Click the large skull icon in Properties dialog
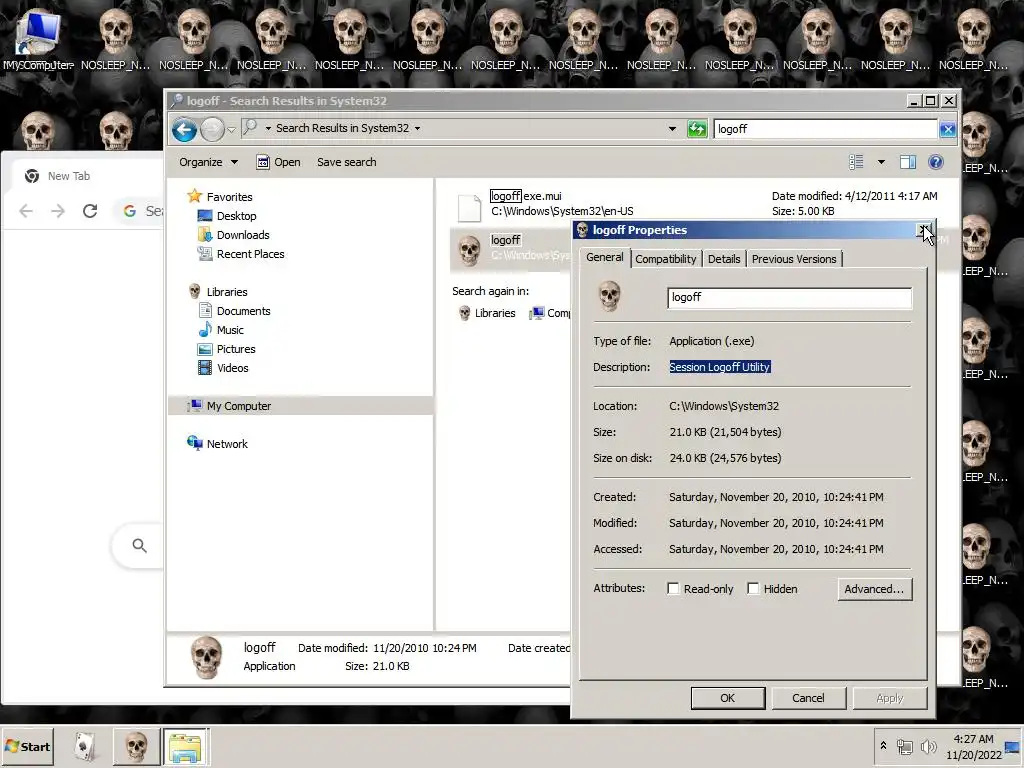 pyautogui.click(x=609, y=296)
